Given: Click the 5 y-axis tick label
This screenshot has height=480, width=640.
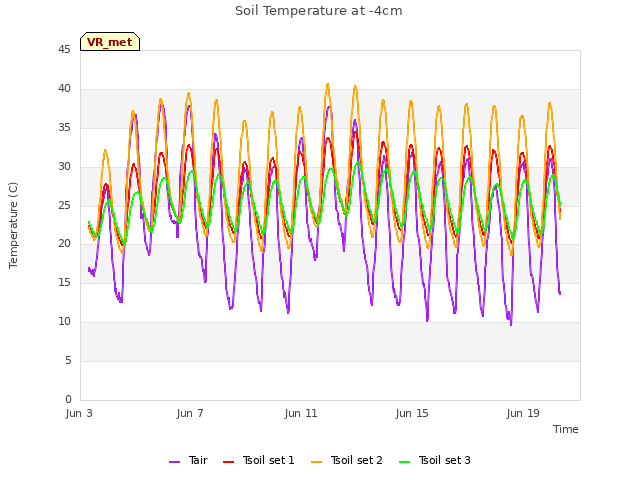Looking at the screenshot, I should pos(68,360).
